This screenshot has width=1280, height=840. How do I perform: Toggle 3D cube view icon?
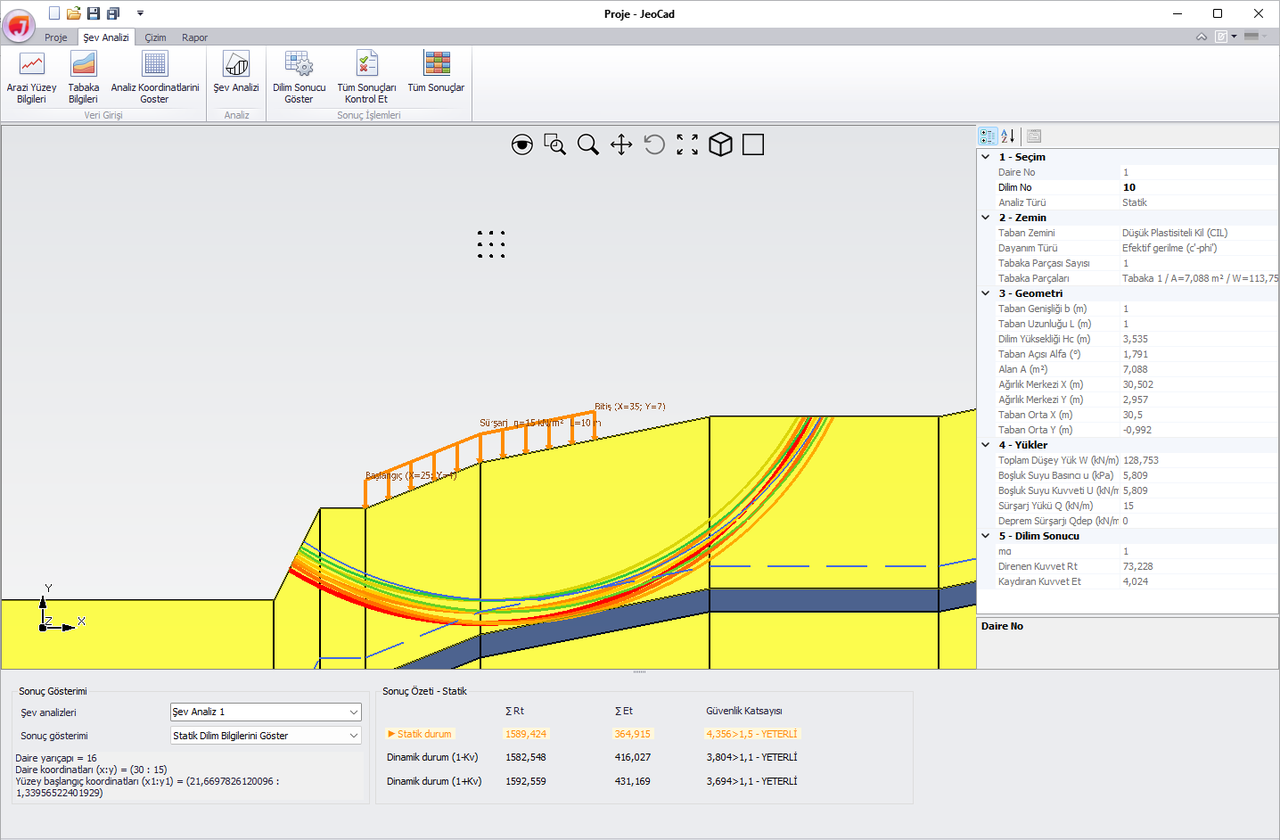720,145
